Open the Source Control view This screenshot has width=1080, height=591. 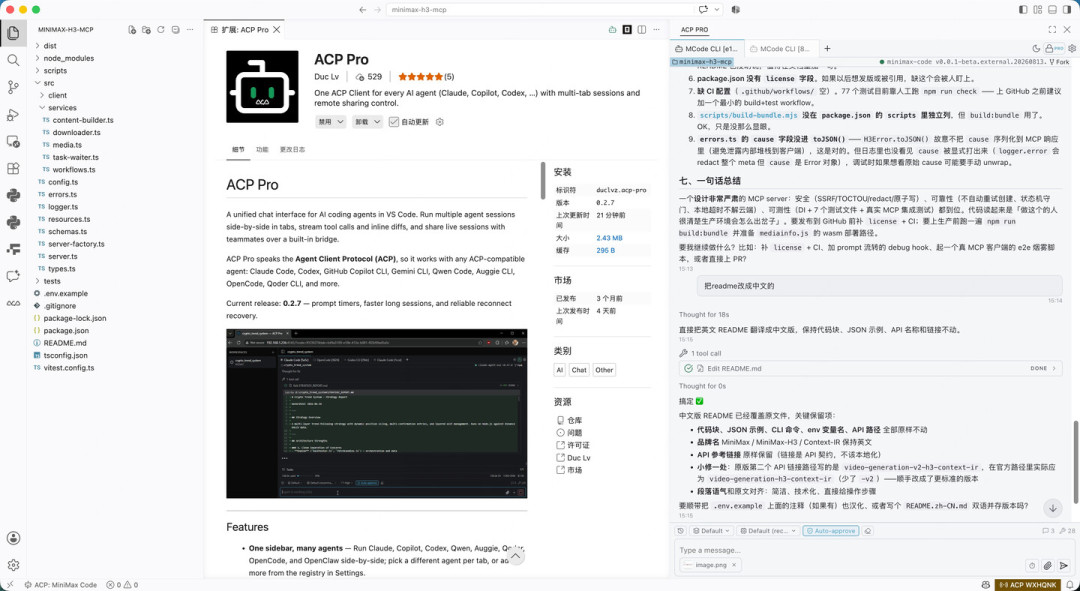point(13,87)
